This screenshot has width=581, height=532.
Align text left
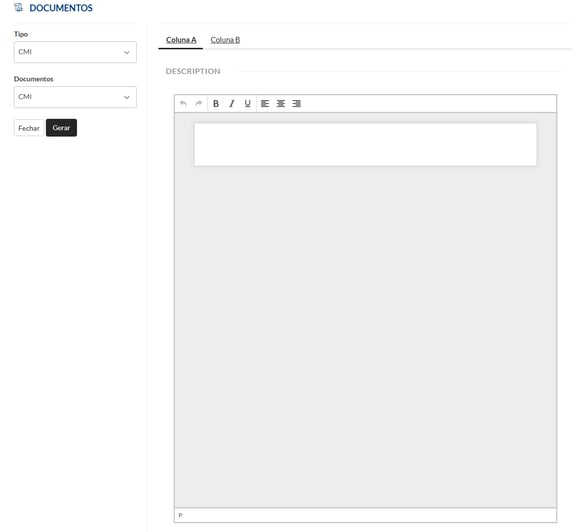265,104
